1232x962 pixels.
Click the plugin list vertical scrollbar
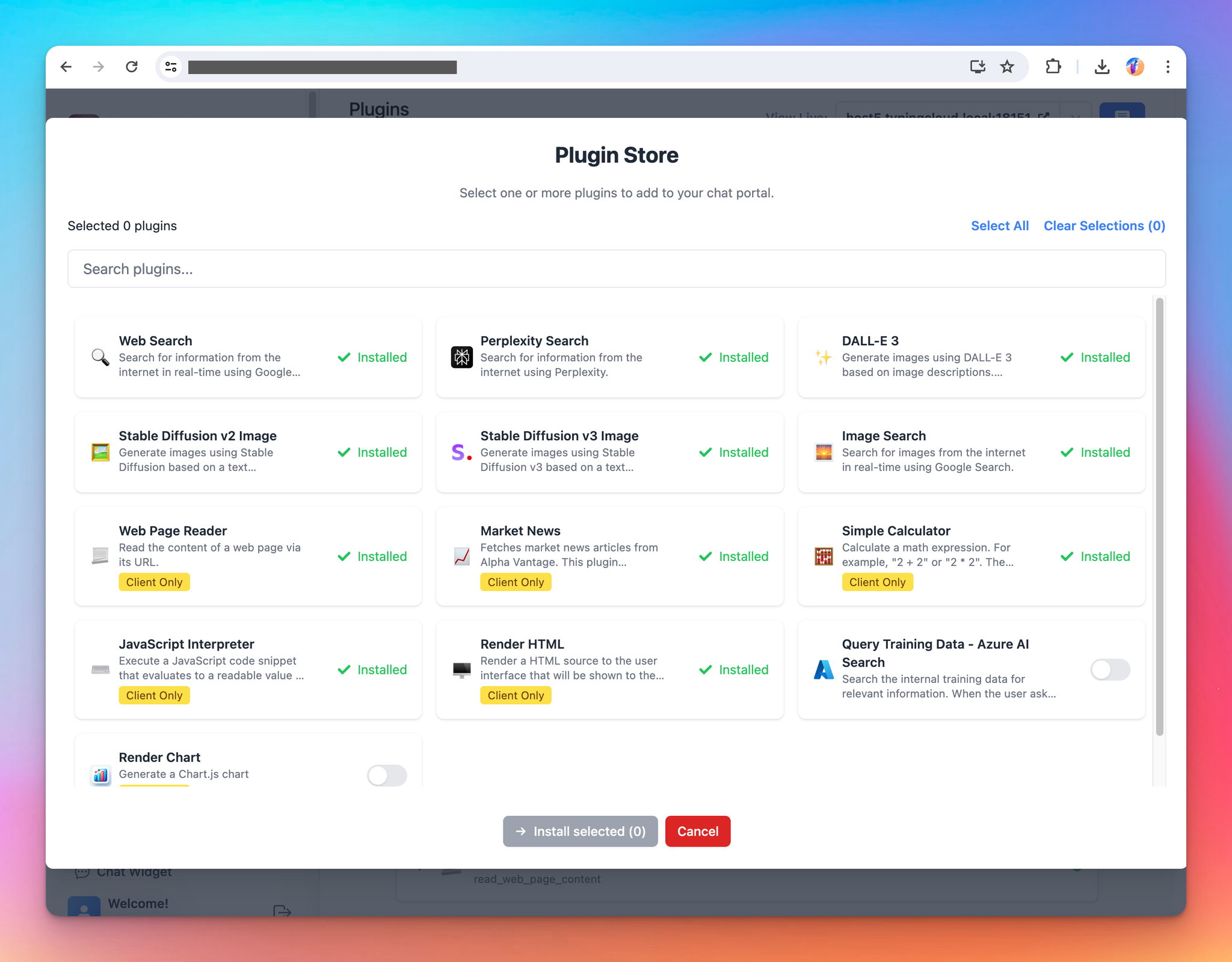[x=1159, y=517]
